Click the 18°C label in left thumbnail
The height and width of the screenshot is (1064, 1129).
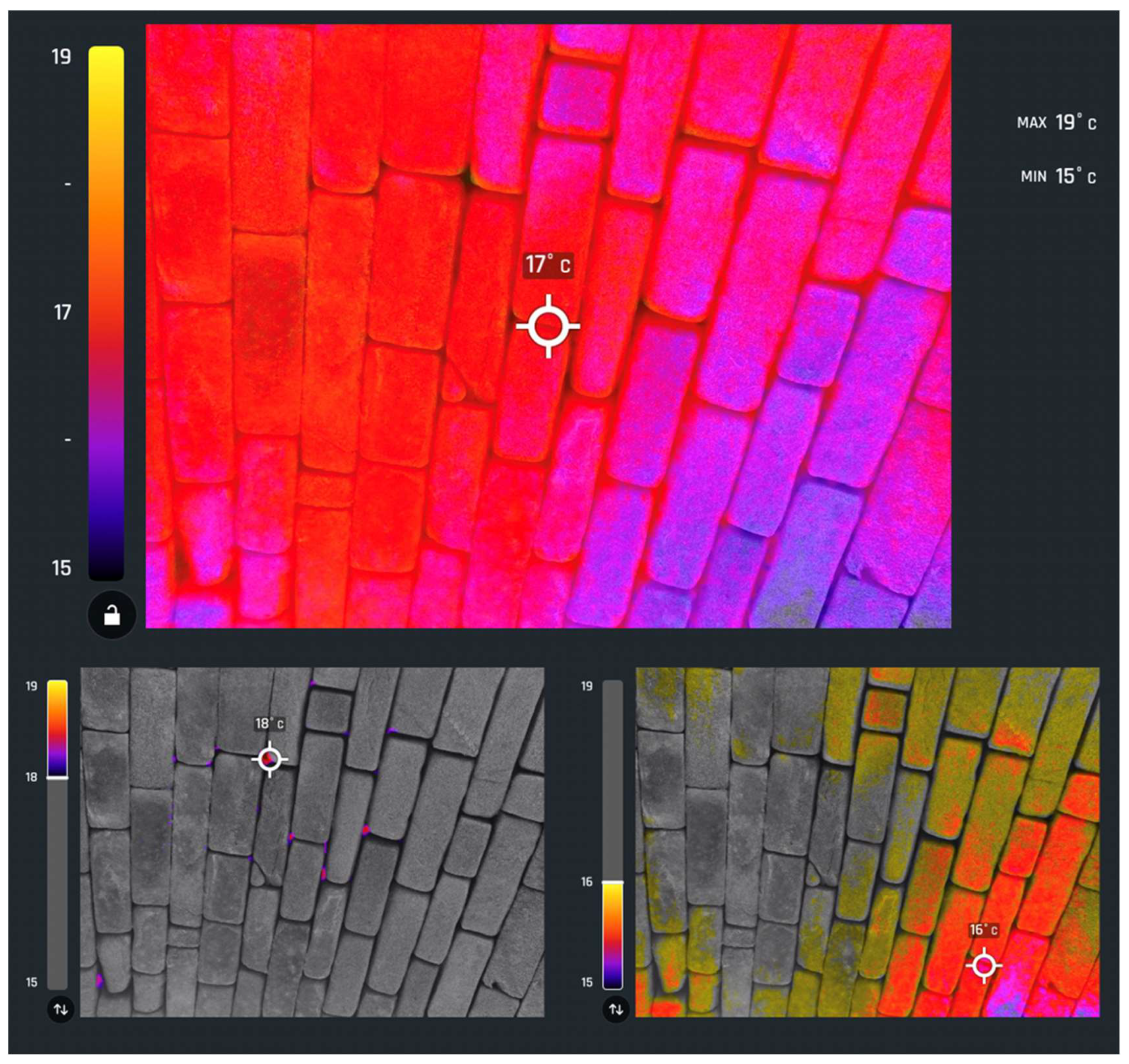[x=270, y=724]
